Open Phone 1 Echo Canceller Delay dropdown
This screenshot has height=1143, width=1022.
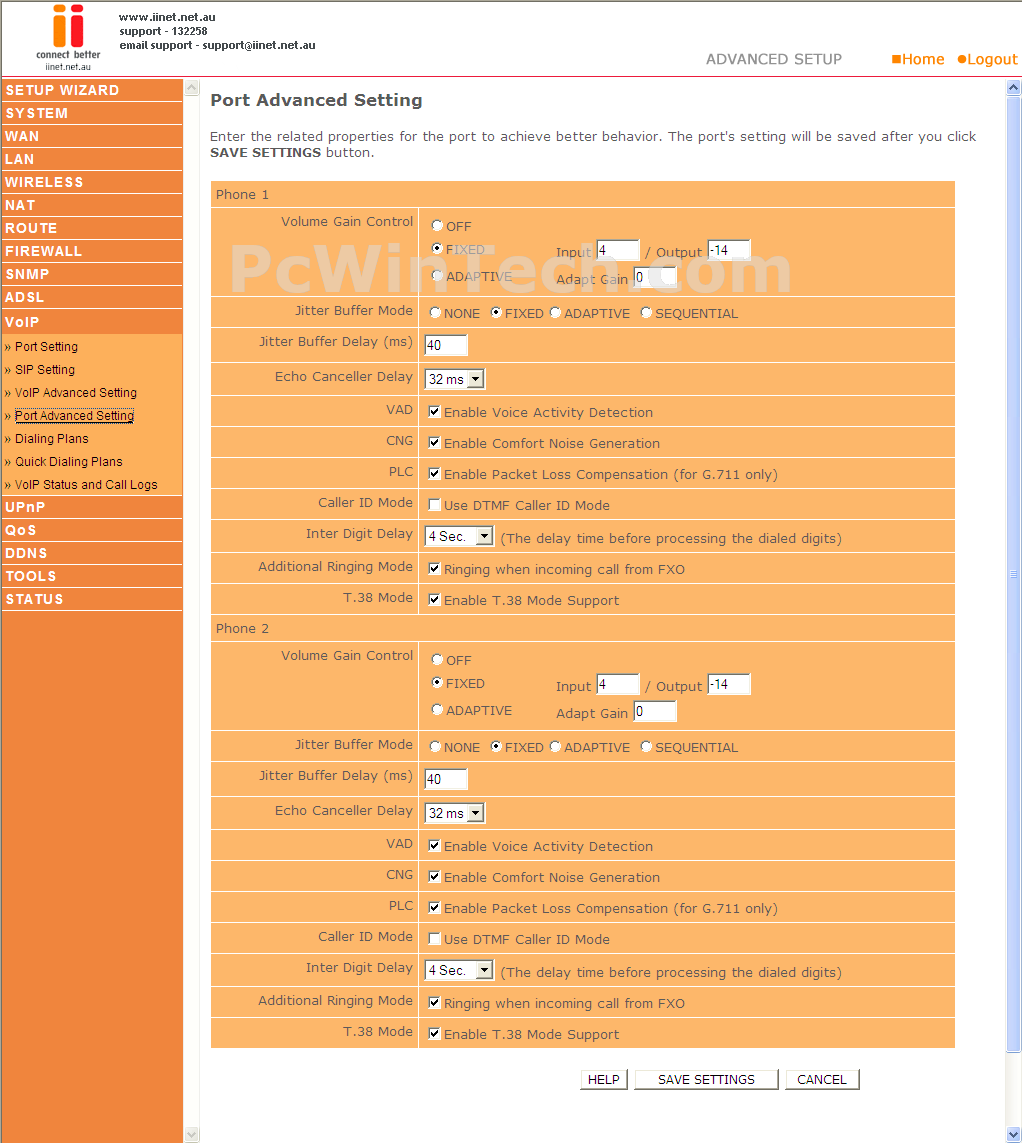(455, 379)
